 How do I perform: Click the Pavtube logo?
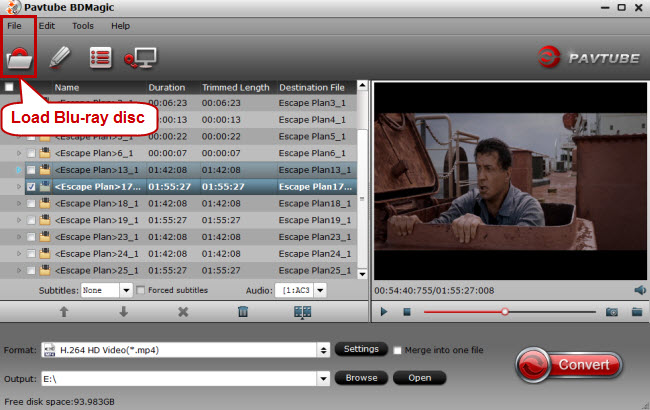(x=589, y=58)
